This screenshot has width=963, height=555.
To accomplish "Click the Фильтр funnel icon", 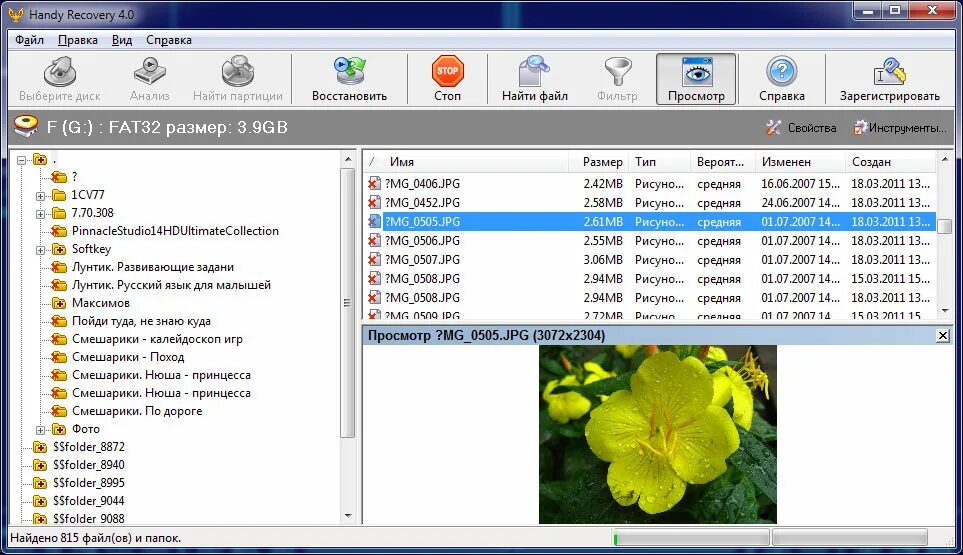I will [x=617, y=71].
